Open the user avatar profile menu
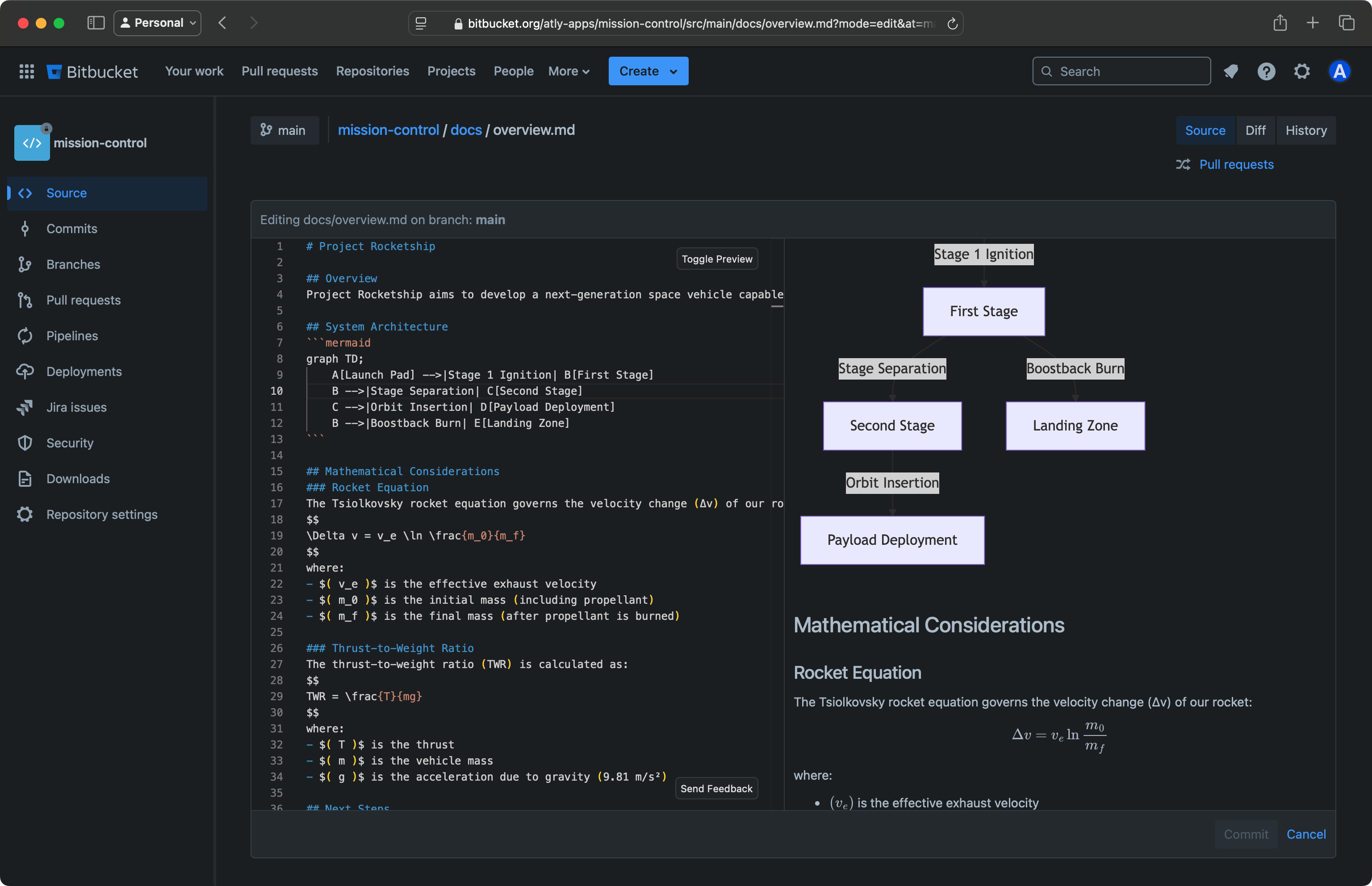 coord(1339,71)
